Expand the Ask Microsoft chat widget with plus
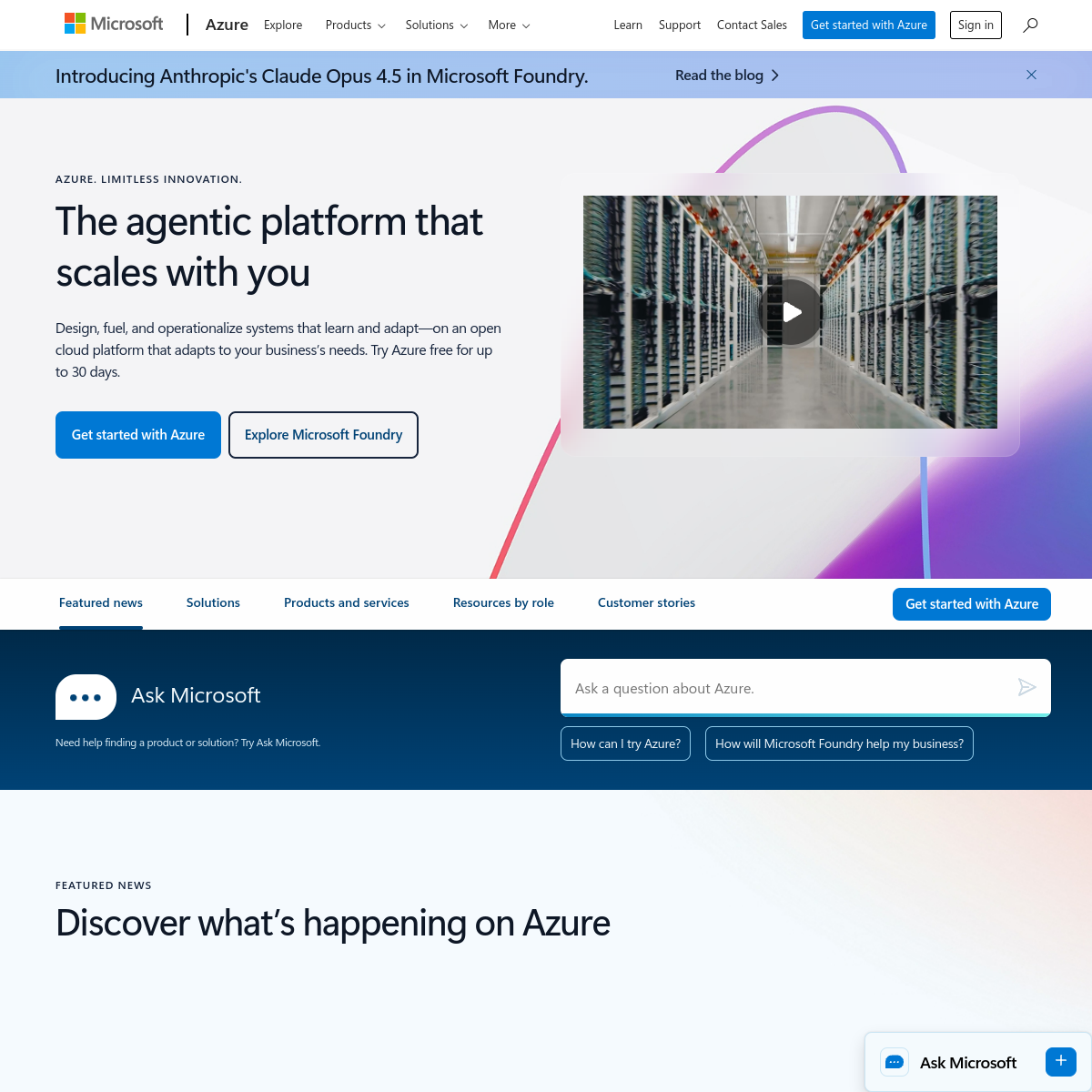 click(1061, 1061)
